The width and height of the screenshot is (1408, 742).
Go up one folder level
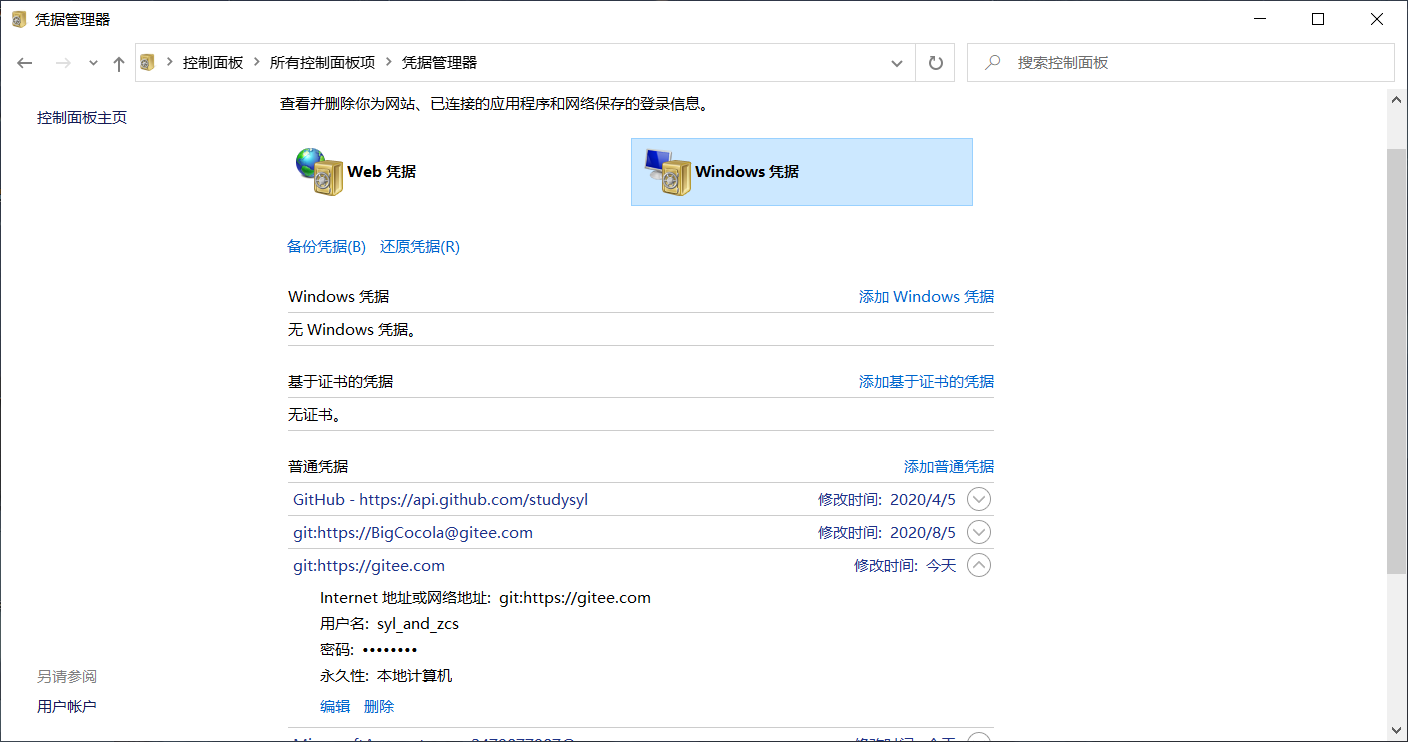point(119,63)
